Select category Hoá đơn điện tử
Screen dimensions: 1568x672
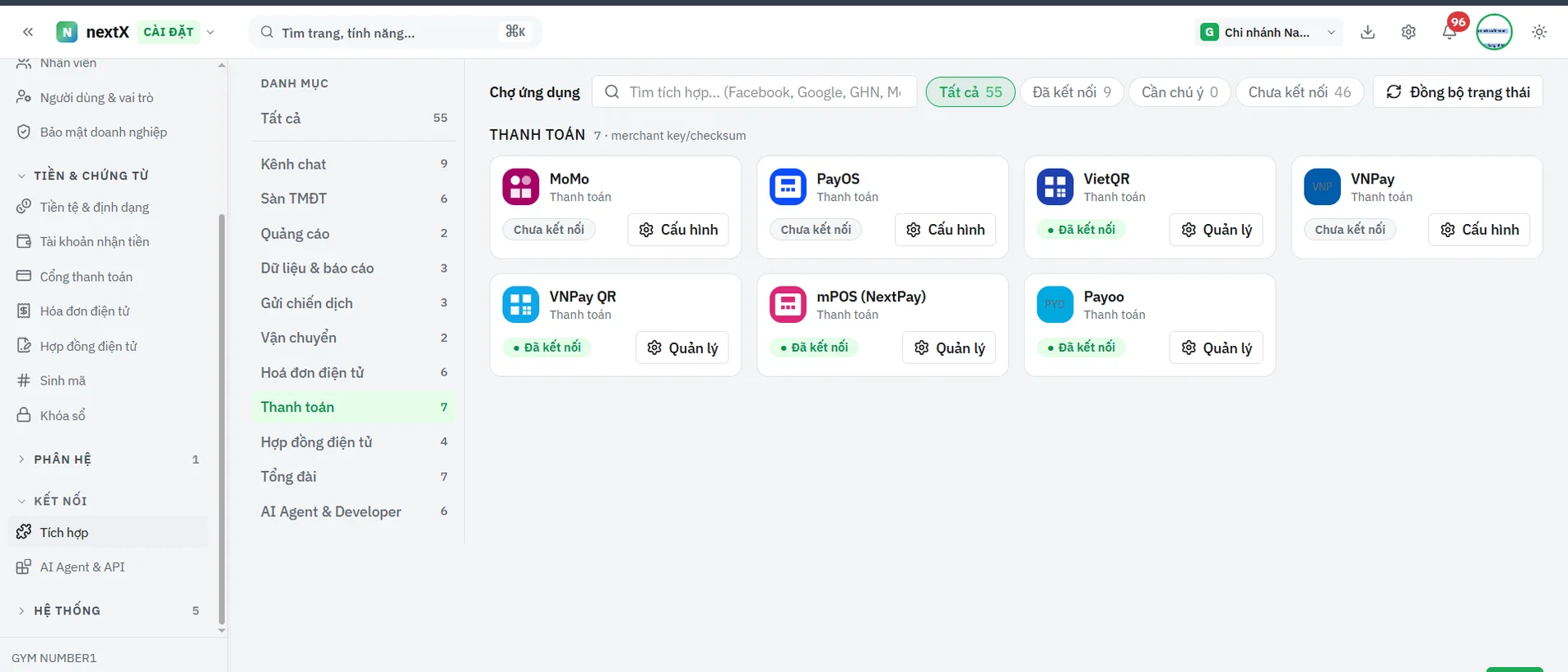354,372
